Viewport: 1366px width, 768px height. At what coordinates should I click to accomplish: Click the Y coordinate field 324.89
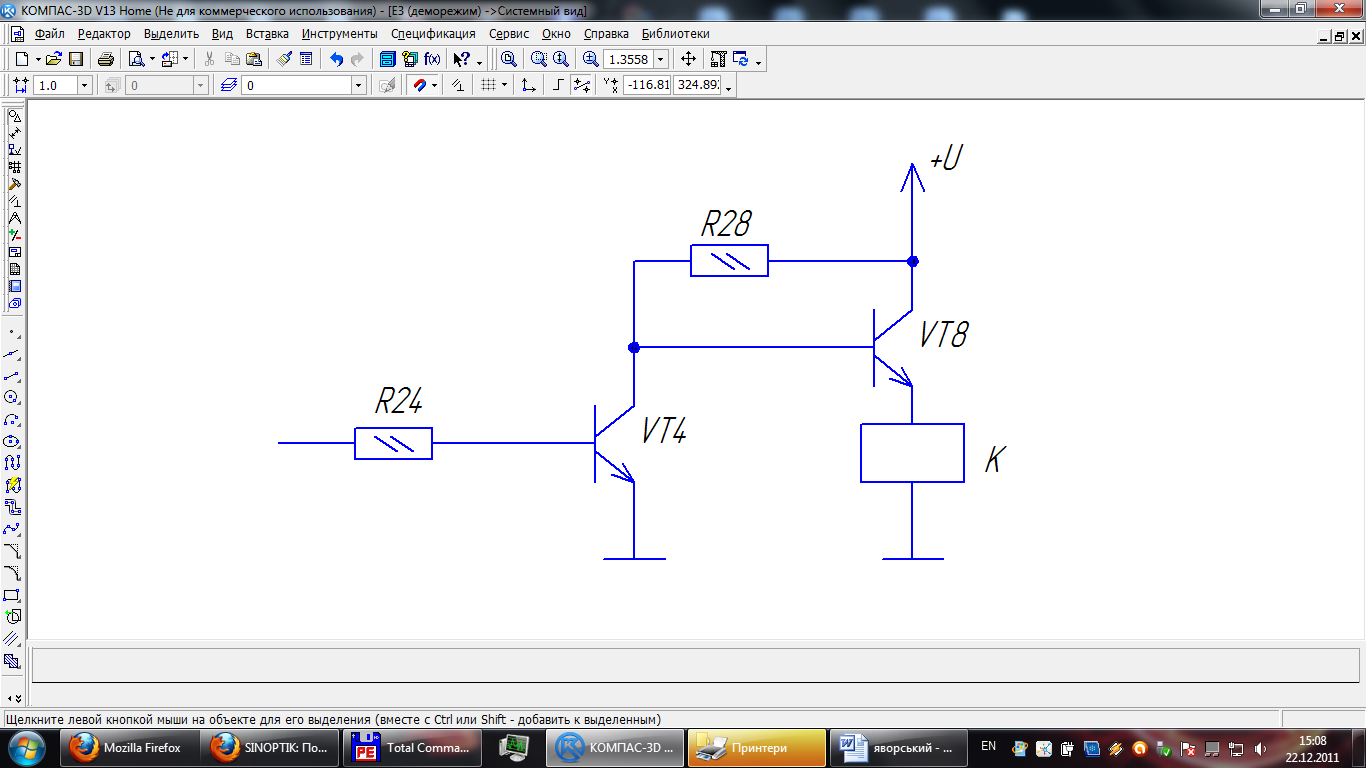(x=697, y=86)
